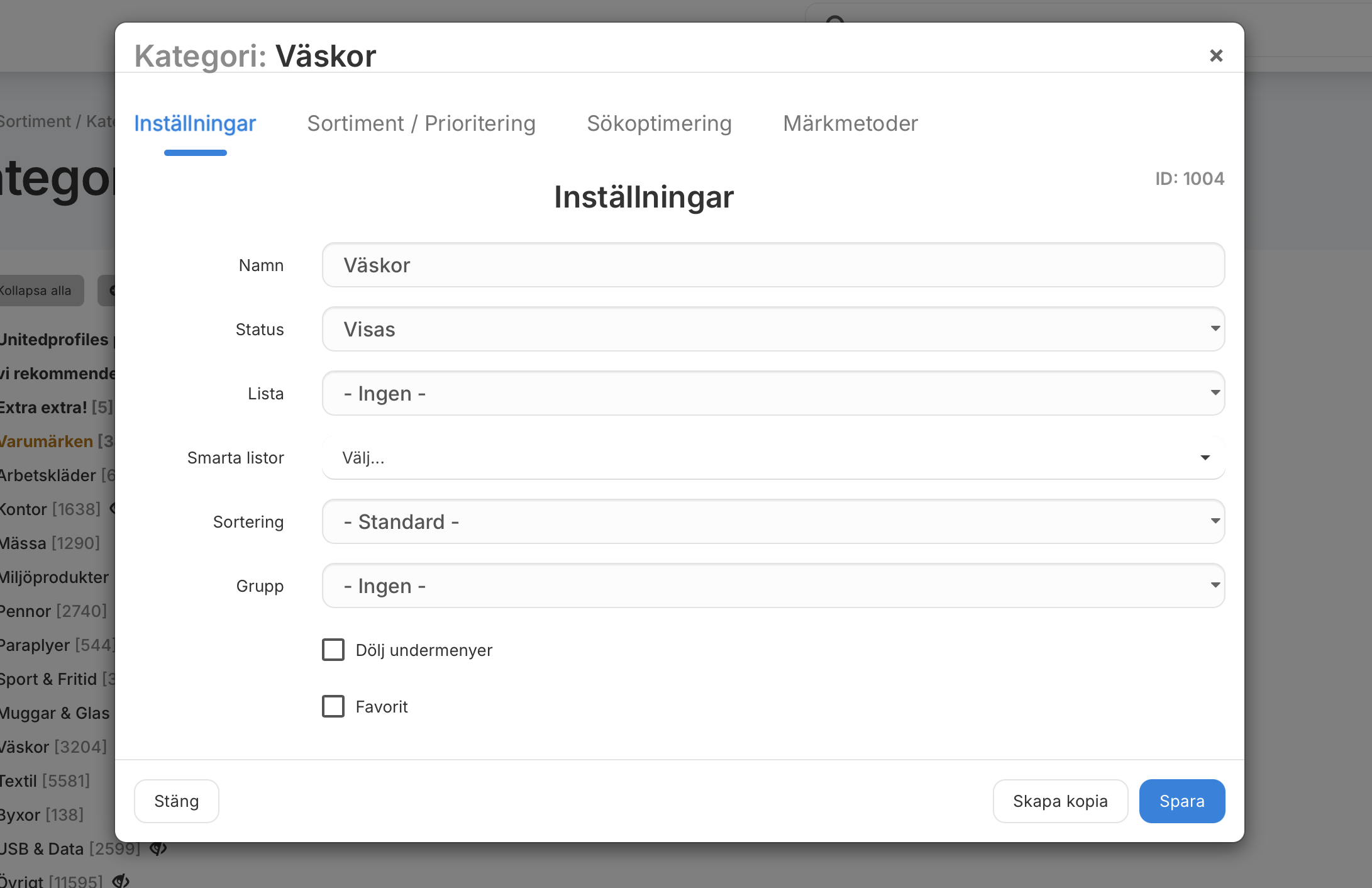Open the Sökoptimering tab
This screenshot has width=1372, height=888.
coord(659,123)
